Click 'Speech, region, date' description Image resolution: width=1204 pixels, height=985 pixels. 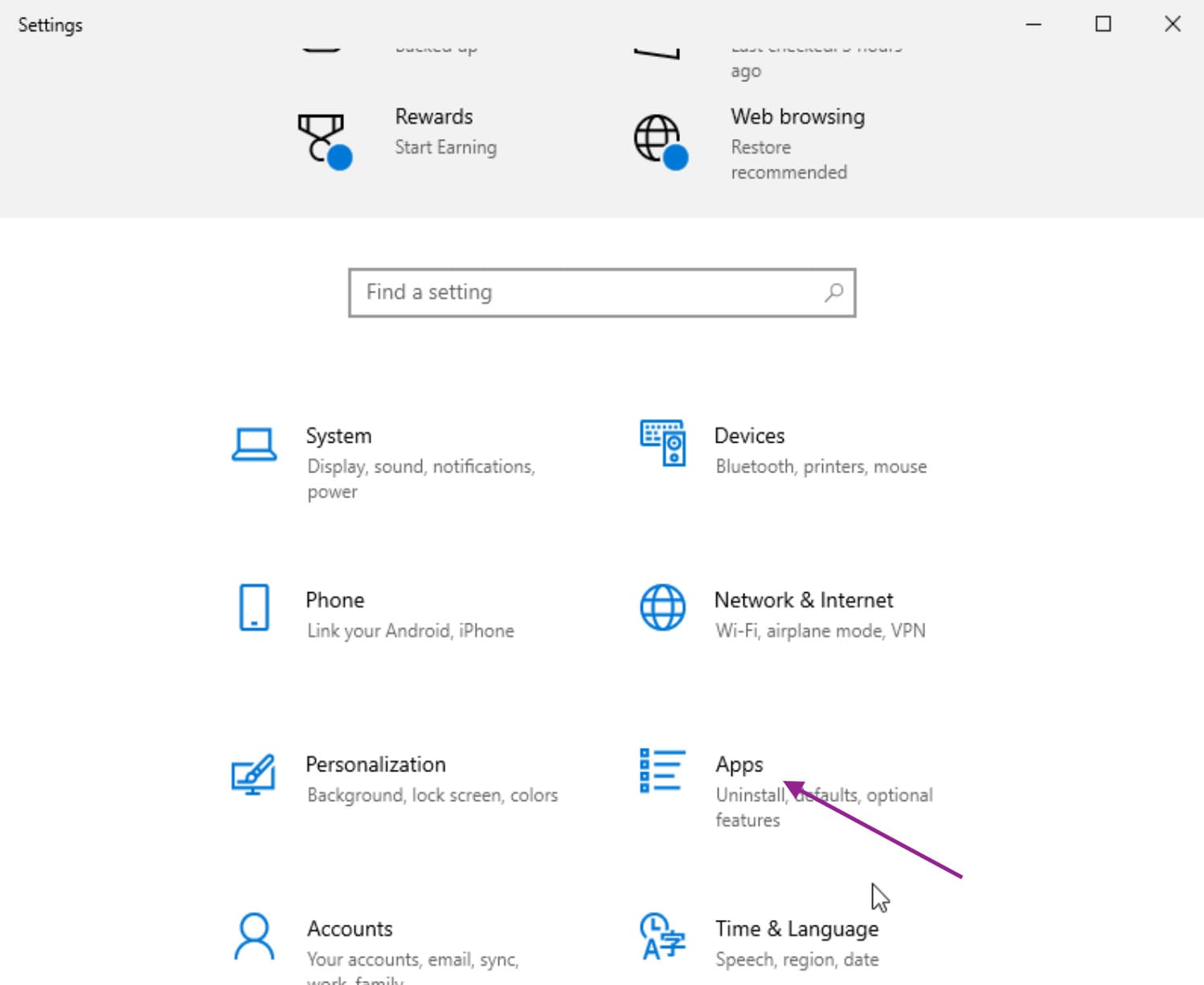pos(797,960)
